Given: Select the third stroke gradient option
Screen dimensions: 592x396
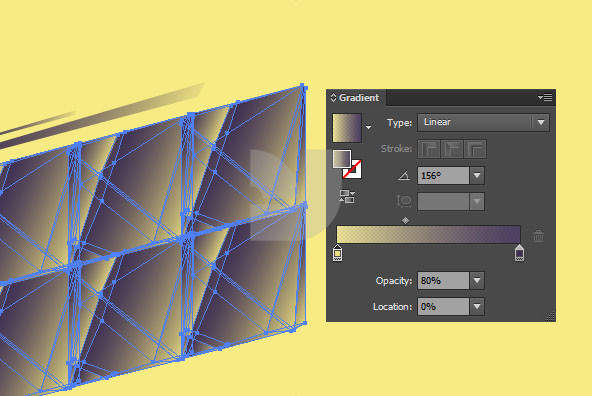Looking at the screenshot, I should pyautogui.click(x=475, y=149).
